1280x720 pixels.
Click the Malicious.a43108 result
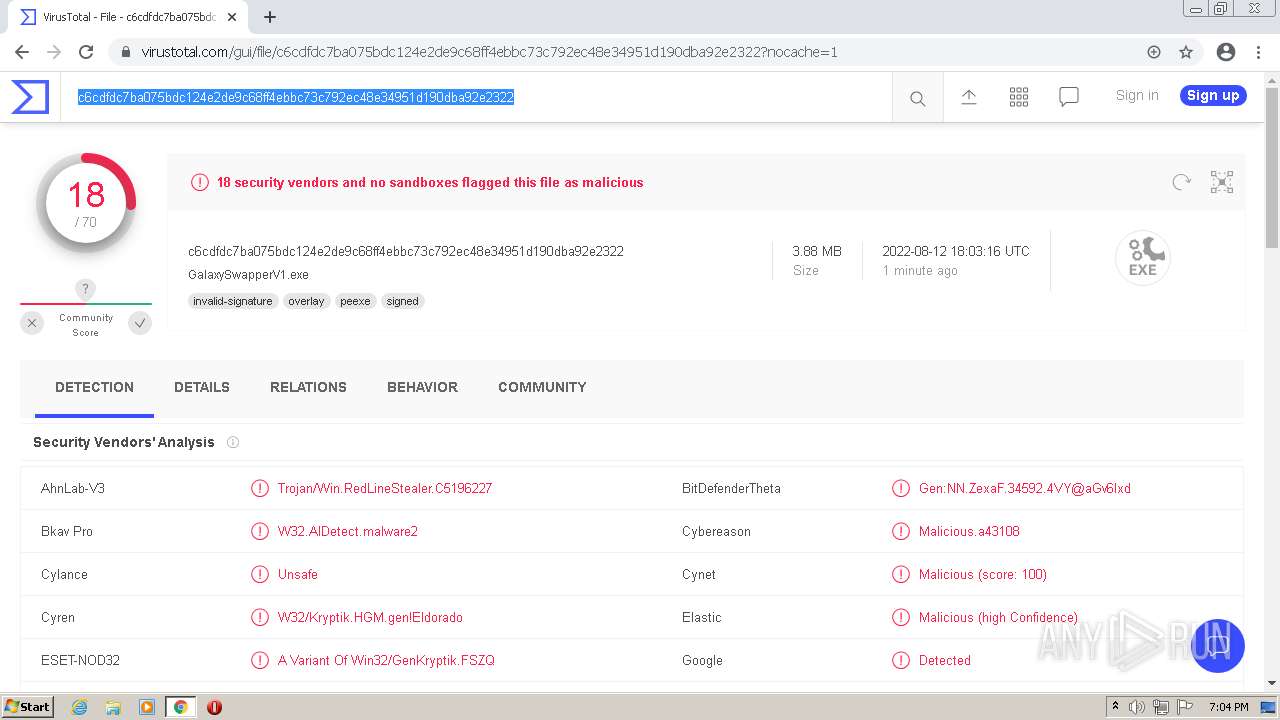(969, 531)
